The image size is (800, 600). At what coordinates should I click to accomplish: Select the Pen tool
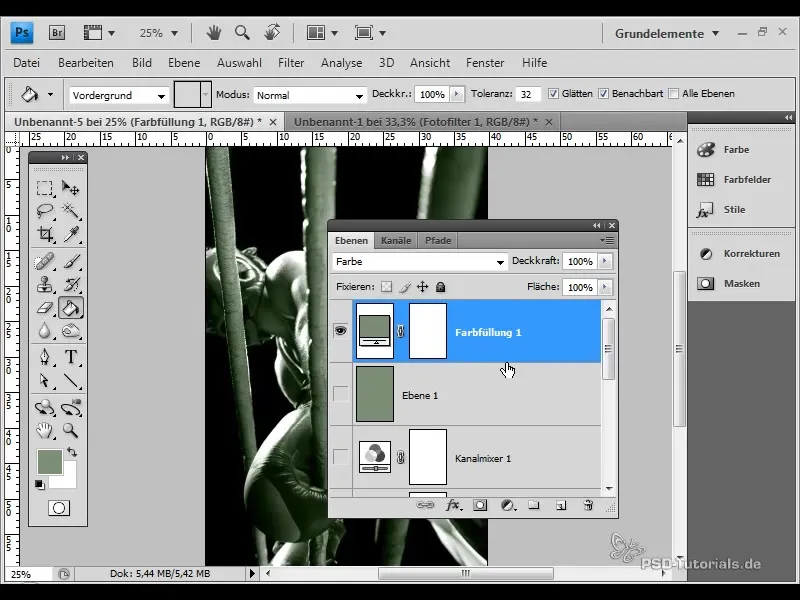click(x=45, y=357)
